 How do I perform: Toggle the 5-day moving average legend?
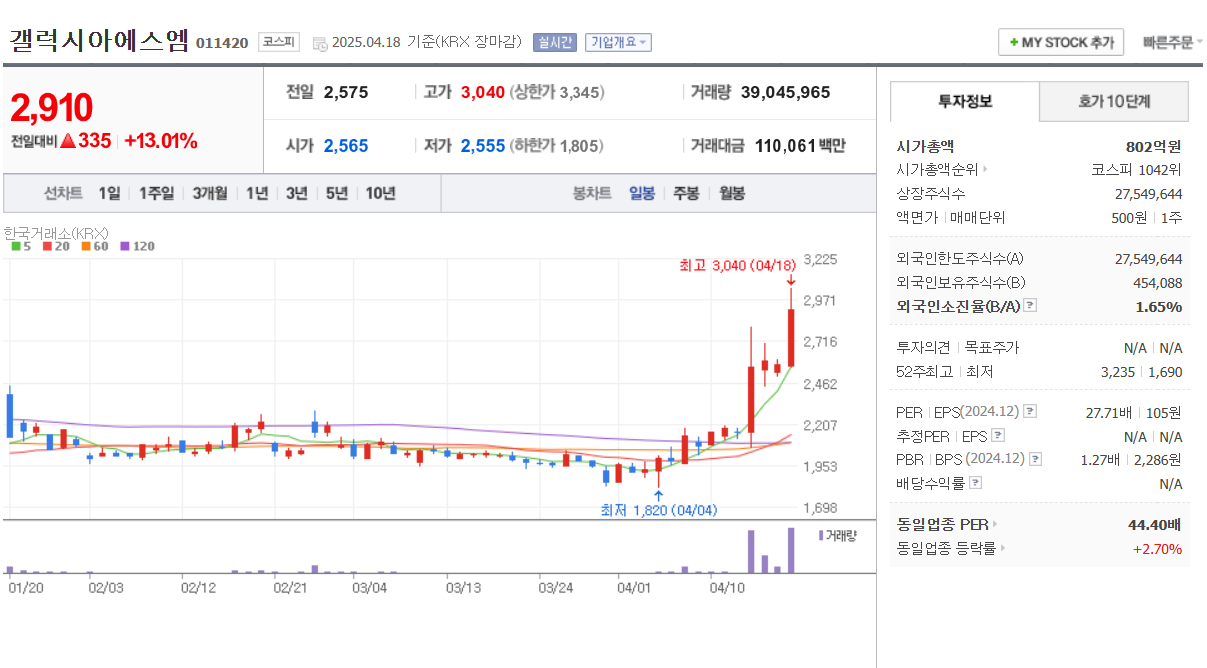(16, 245)
